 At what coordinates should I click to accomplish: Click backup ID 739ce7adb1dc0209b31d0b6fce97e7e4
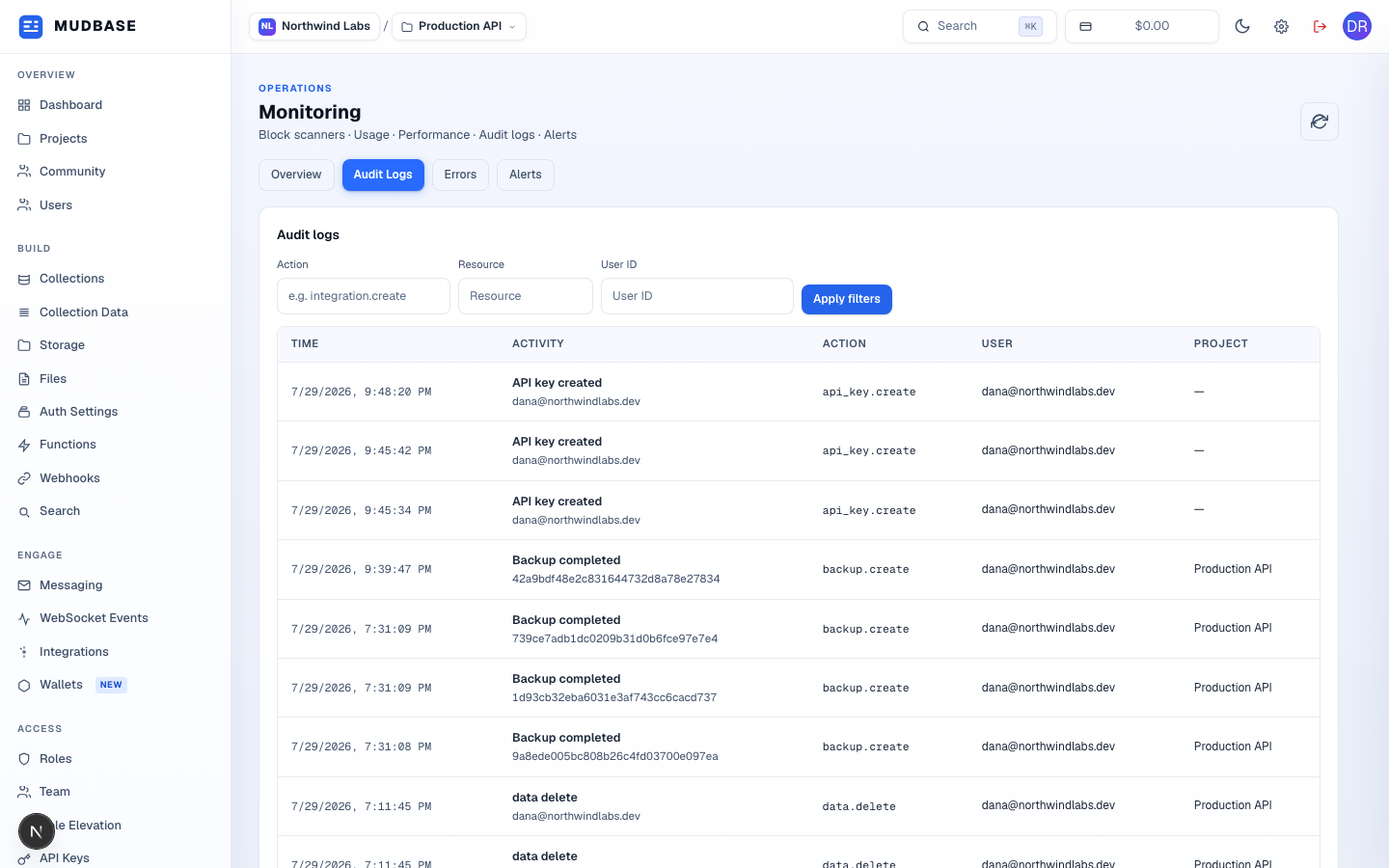click(615, 638)
